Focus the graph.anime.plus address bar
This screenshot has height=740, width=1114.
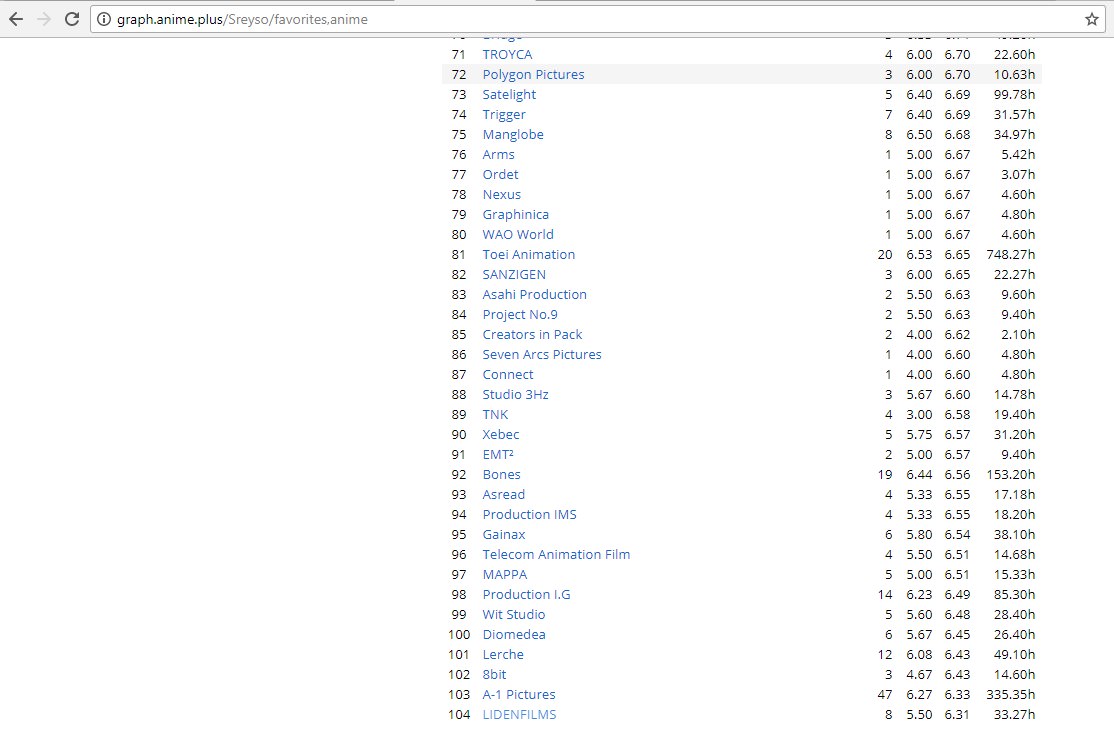point(597,19)
